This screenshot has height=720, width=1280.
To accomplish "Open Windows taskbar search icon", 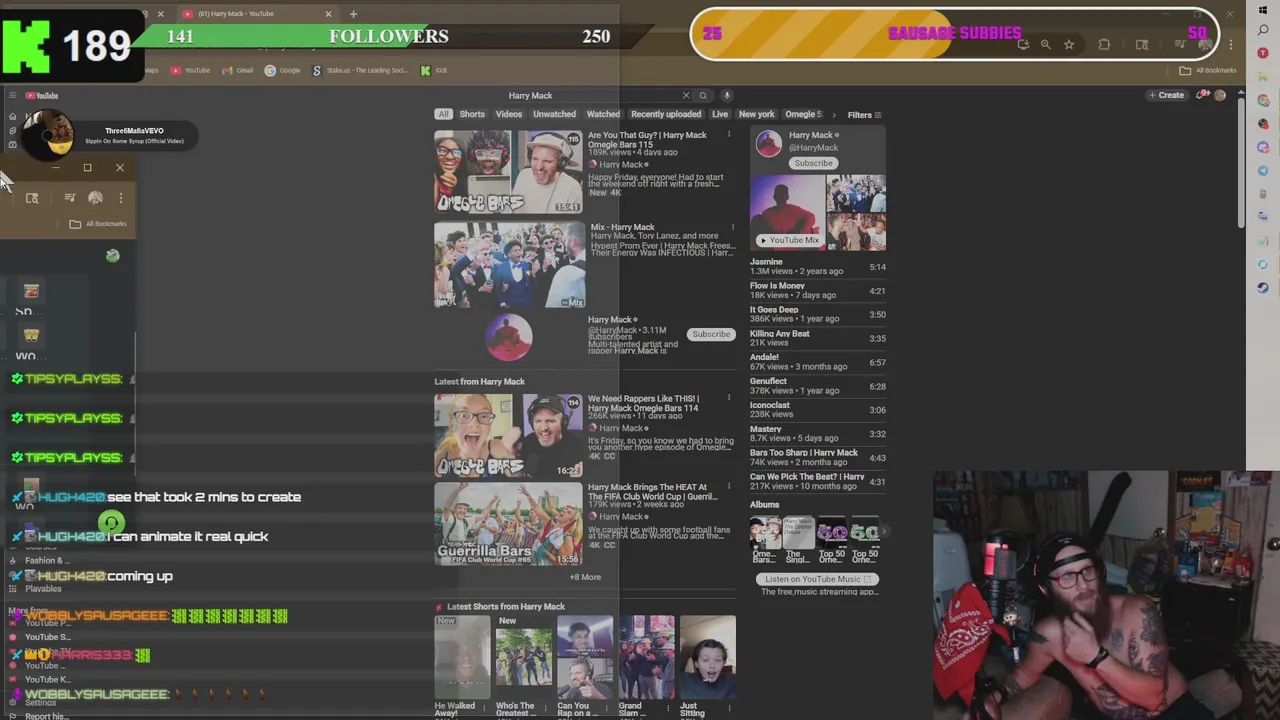I will [1262, 32].
